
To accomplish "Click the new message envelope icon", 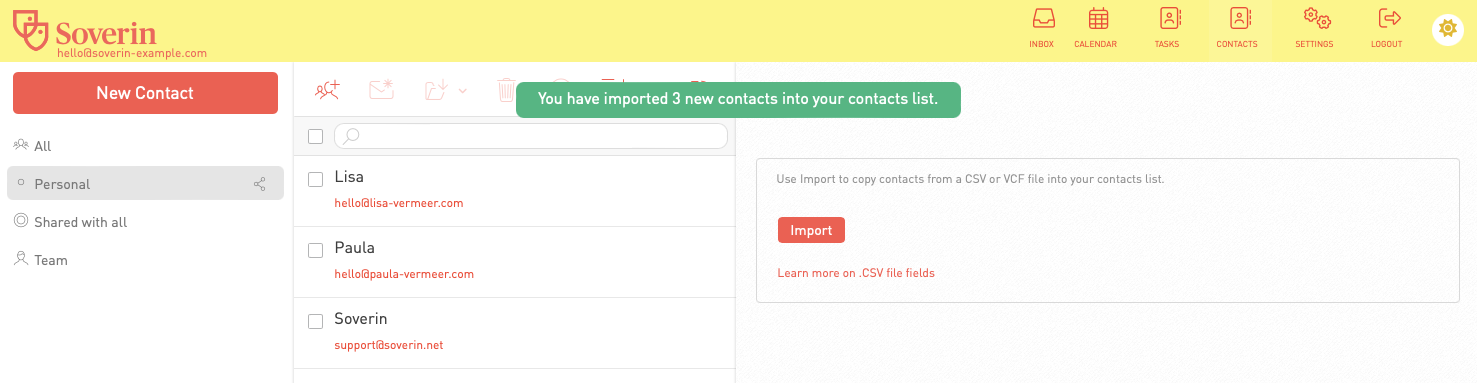I will pos(383,90).
